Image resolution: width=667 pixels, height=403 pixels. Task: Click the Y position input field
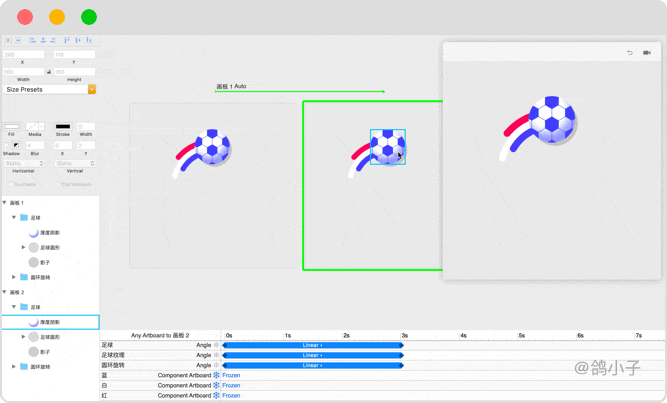coord(74,54)
